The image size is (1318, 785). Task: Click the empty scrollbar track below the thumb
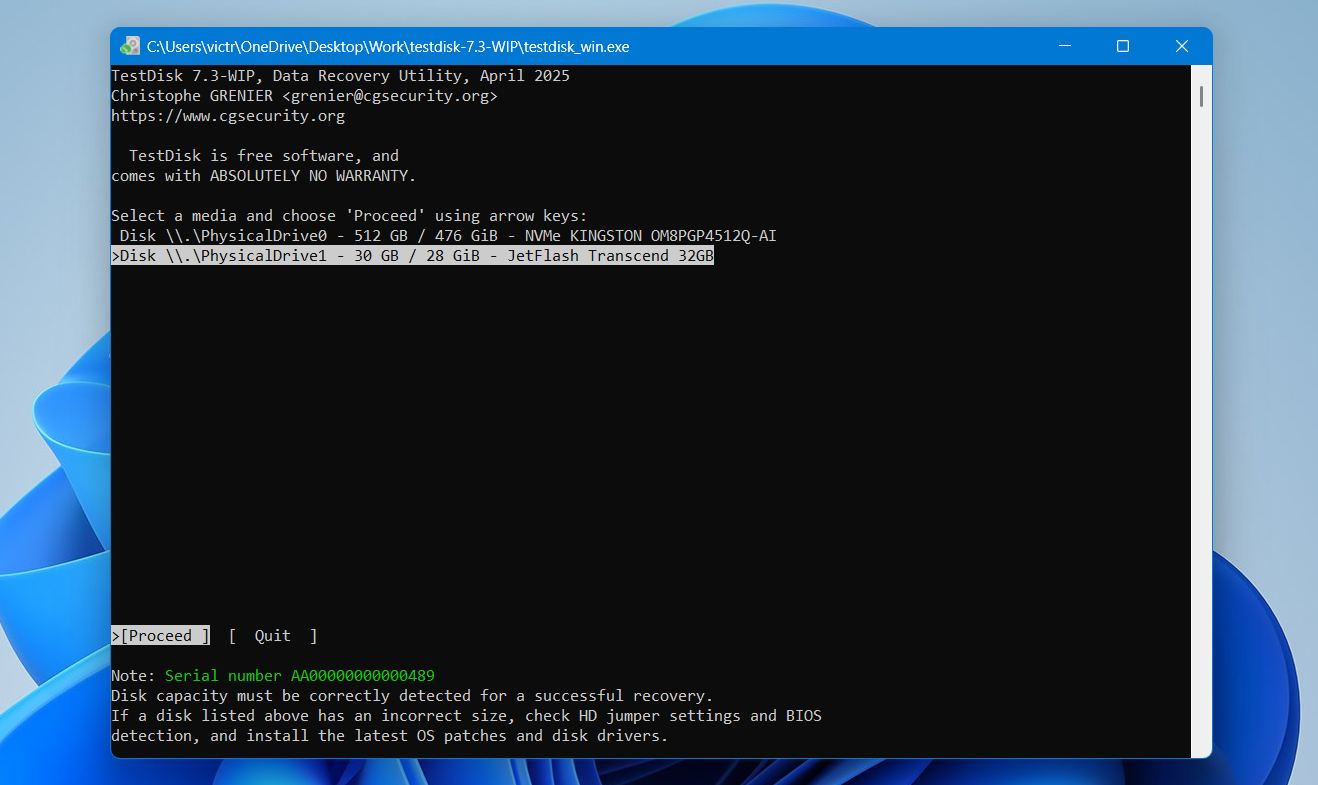click(x=1201, y=430)
